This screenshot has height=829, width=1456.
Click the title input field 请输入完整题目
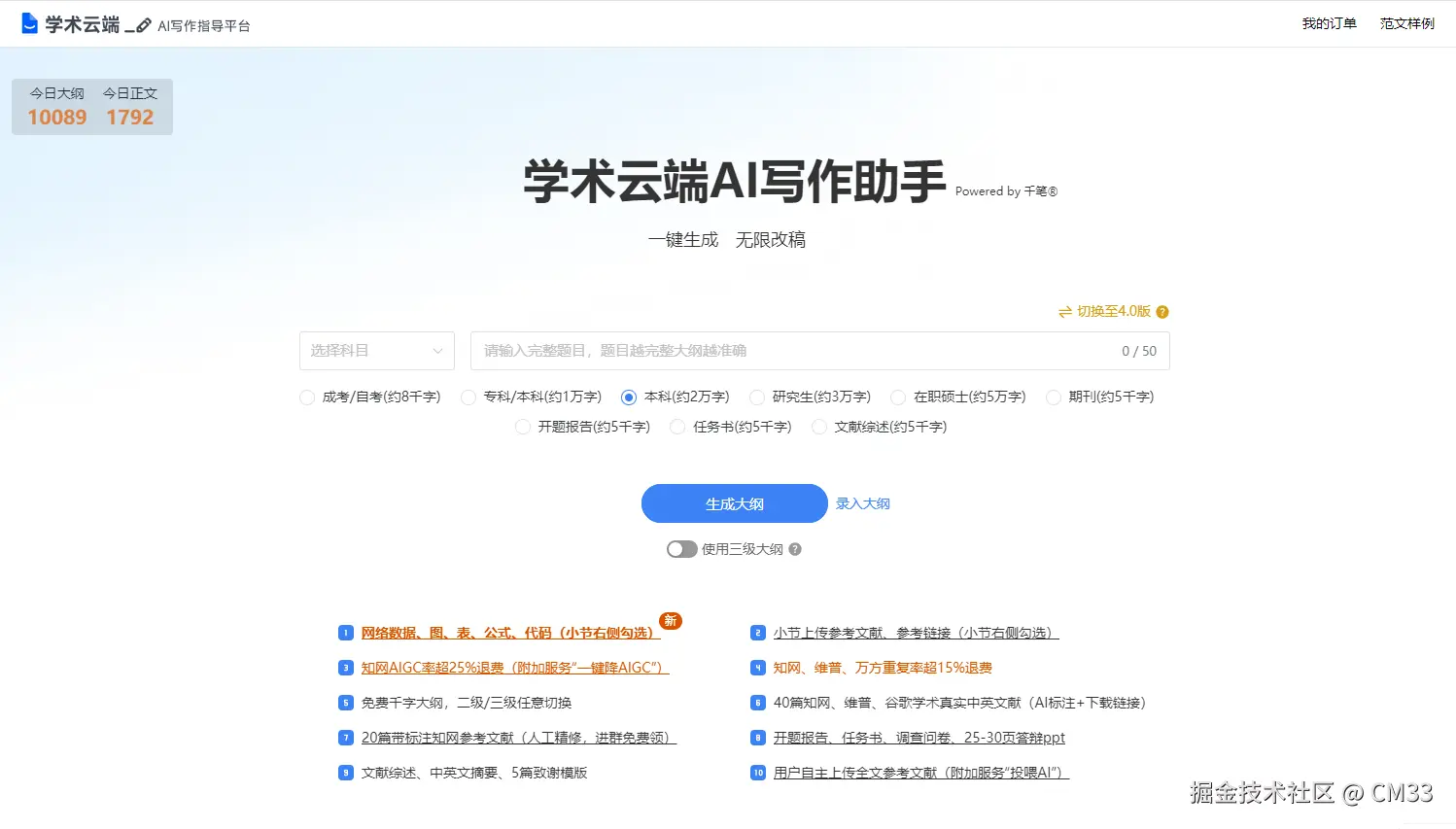click(820, 351)
